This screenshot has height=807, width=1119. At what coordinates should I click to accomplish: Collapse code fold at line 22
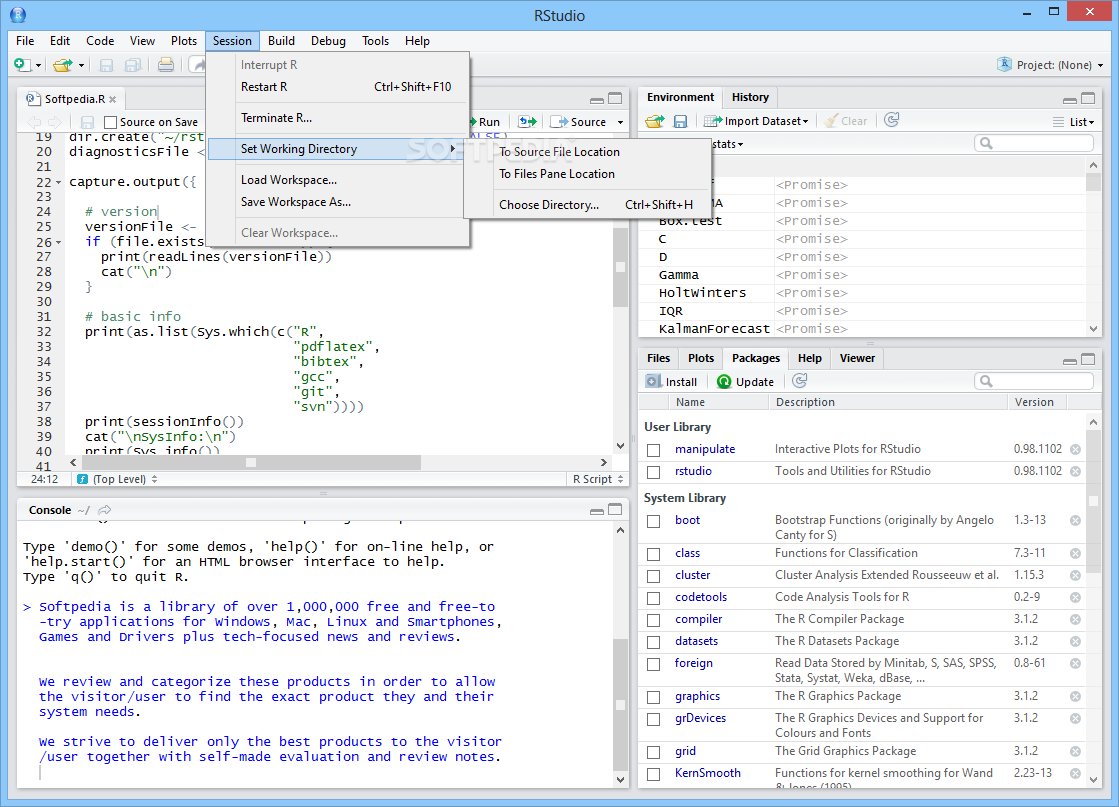[x=59, y=182]
